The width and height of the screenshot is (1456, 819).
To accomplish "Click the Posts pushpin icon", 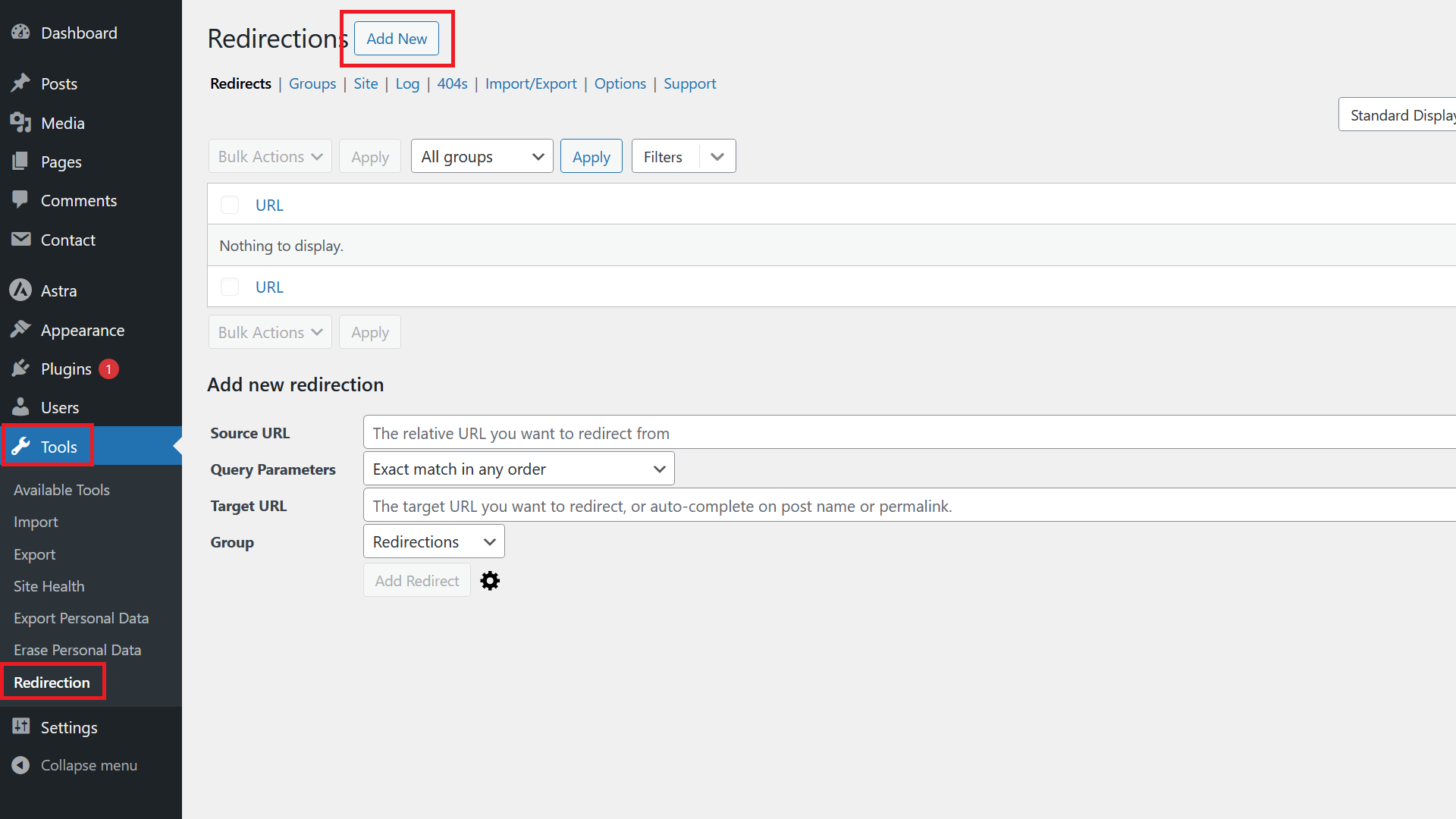I will point(20,83).
